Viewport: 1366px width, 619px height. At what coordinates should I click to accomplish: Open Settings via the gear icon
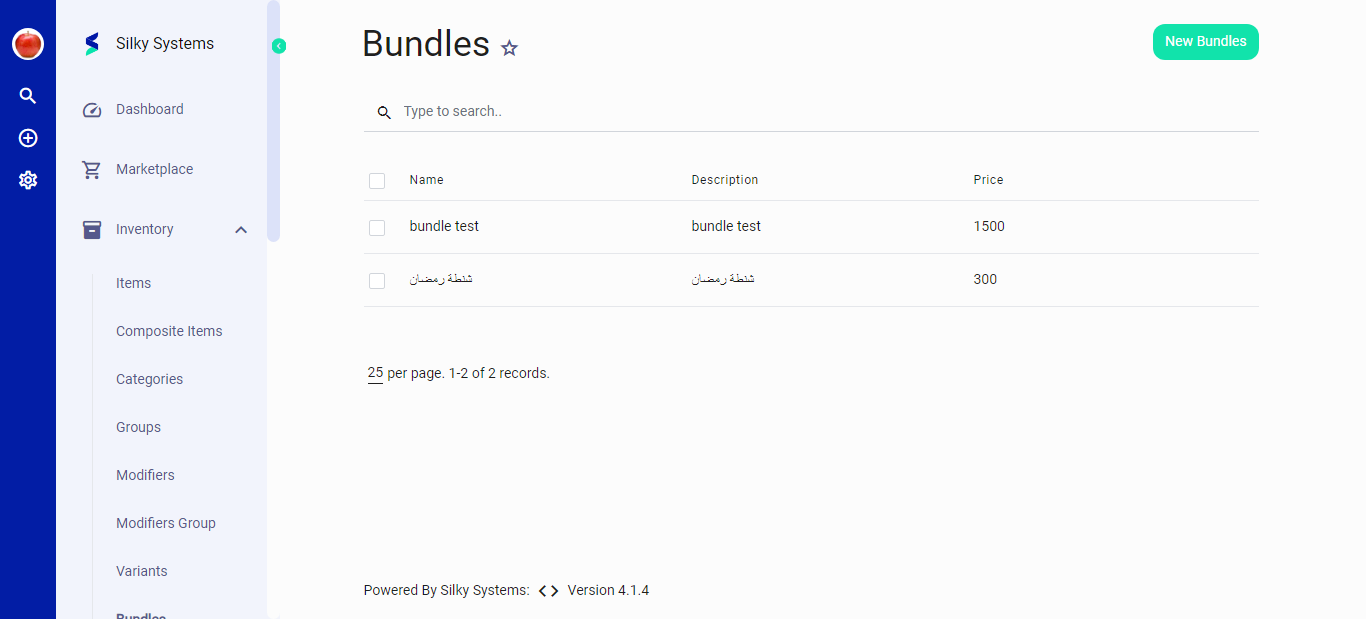(27, 179)
